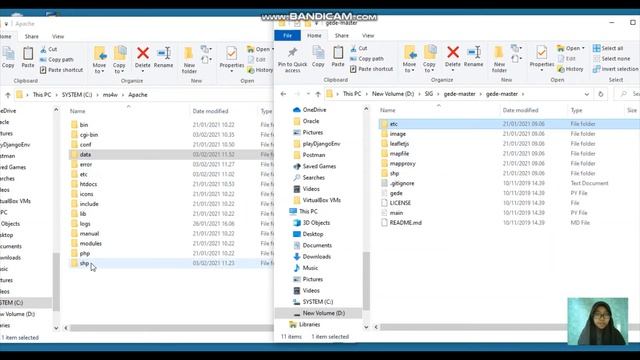Sort by Name column in Apache window

click(x=77, y=111)
